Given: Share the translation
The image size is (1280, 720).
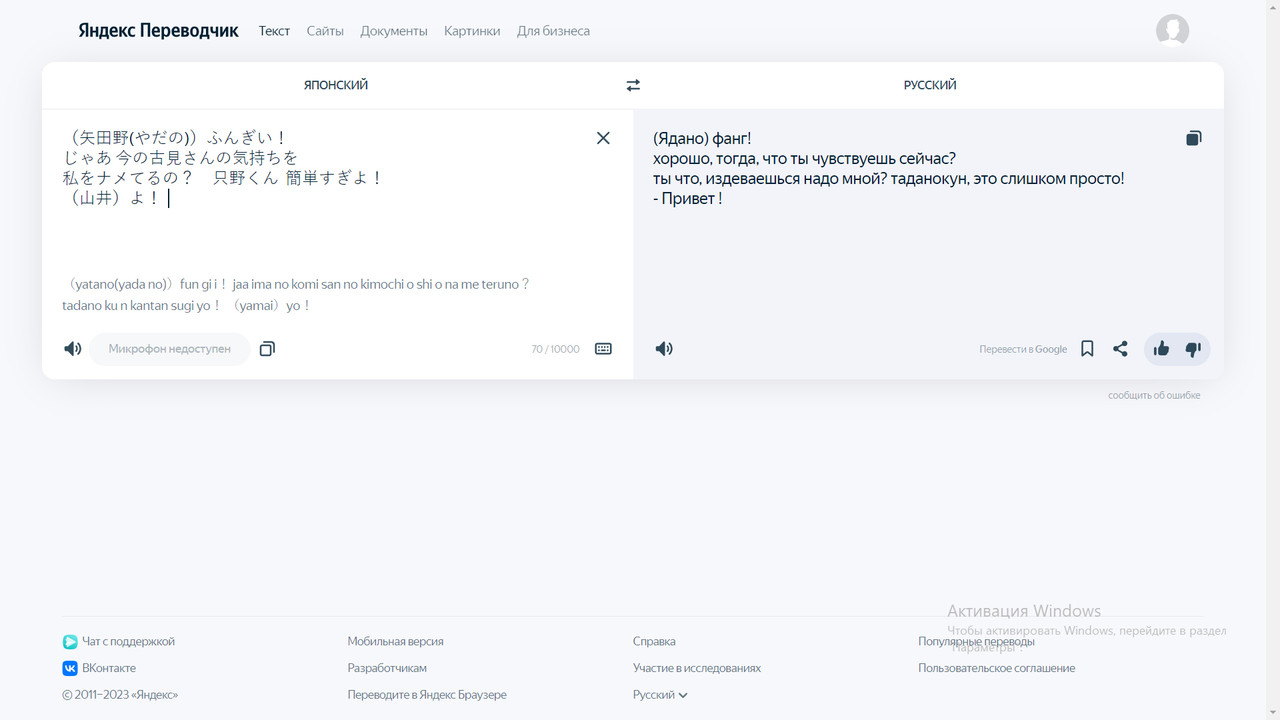Looking at the screenshot, I should coord(1120,349).
